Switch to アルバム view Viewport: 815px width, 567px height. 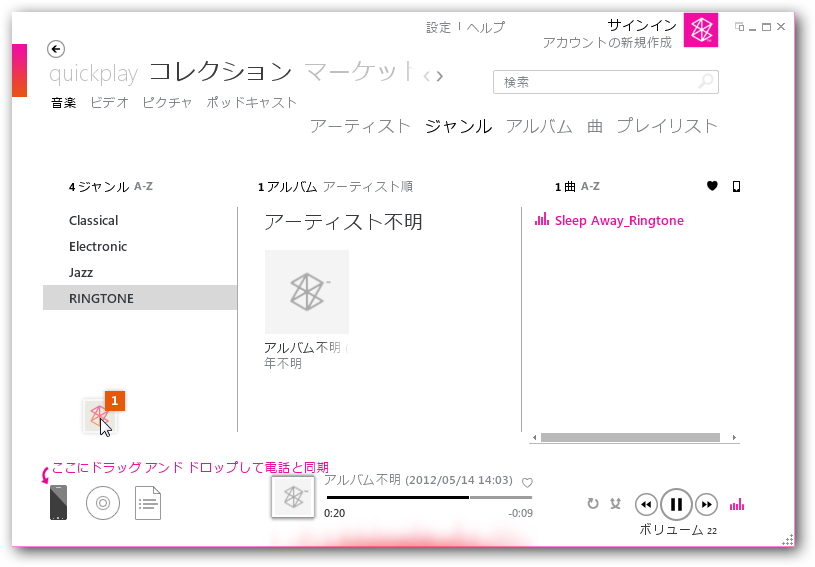pyautogui.click(x=540, y=126)
